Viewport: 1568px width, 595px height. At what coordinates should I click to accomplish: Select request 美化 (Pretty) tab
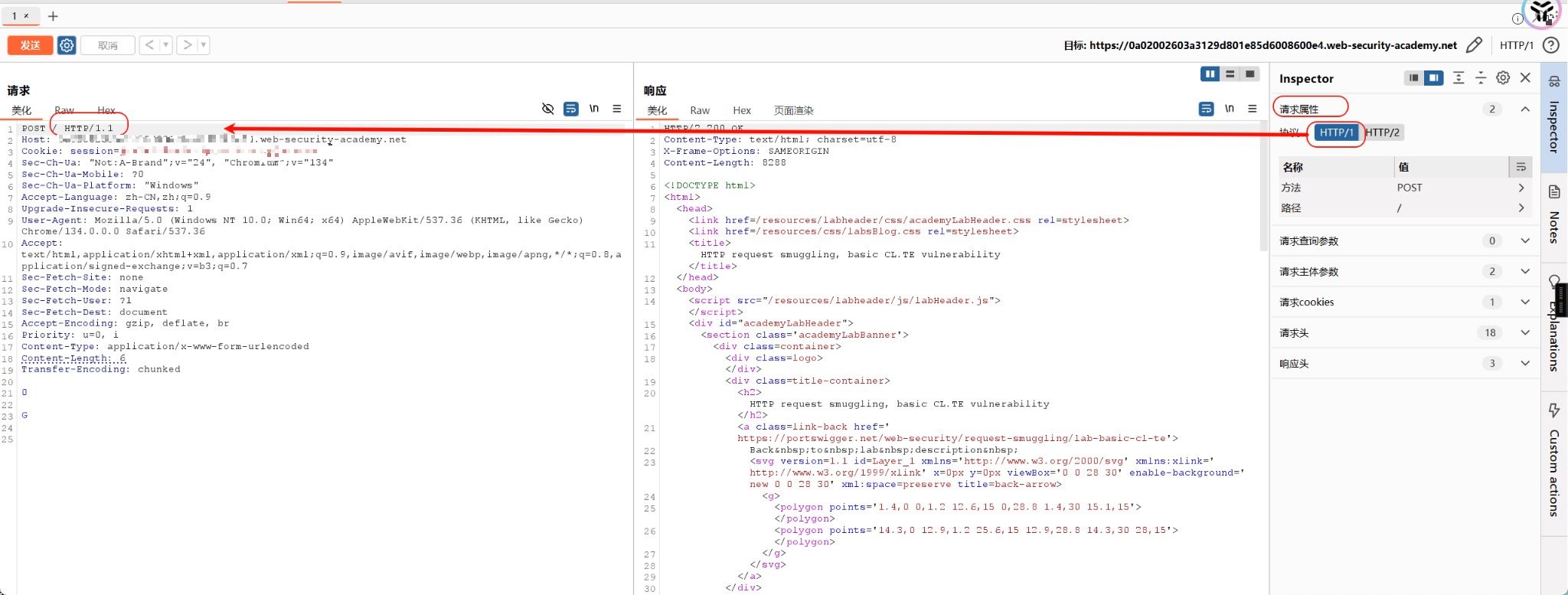click(21, 110)
